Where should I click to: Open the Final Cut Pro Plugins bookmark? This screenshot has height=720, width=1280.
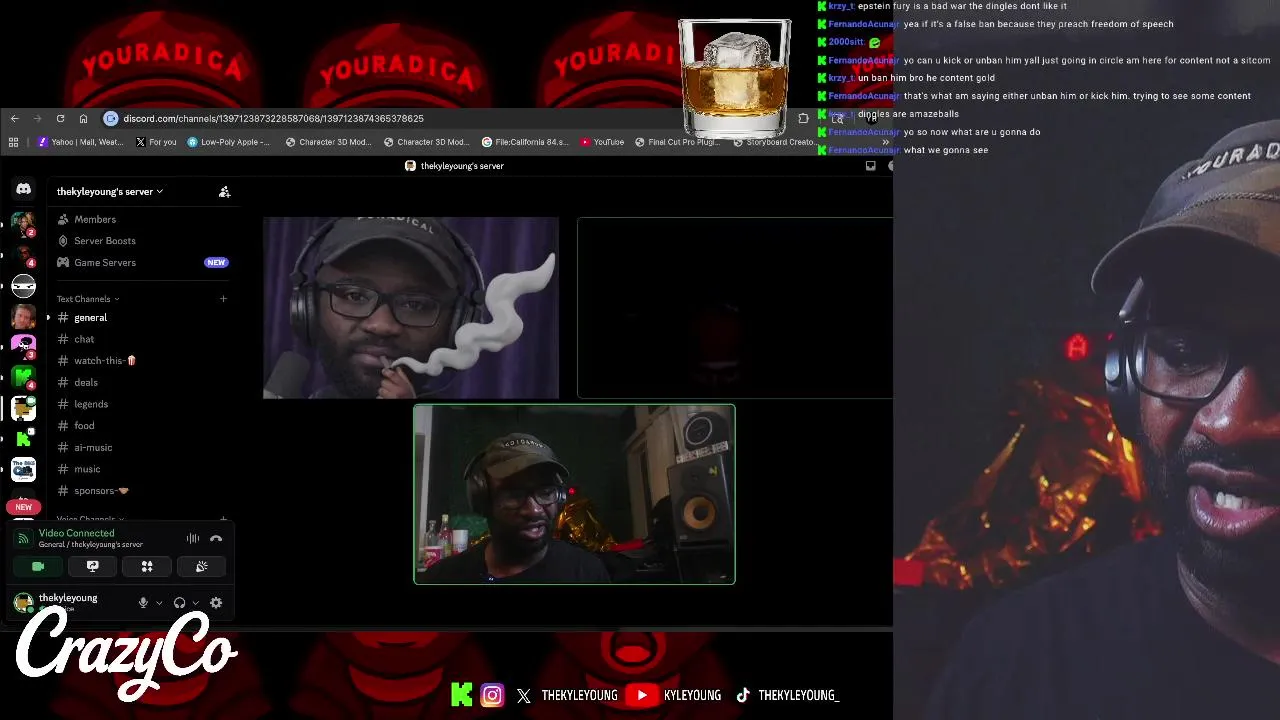[677, 142]
